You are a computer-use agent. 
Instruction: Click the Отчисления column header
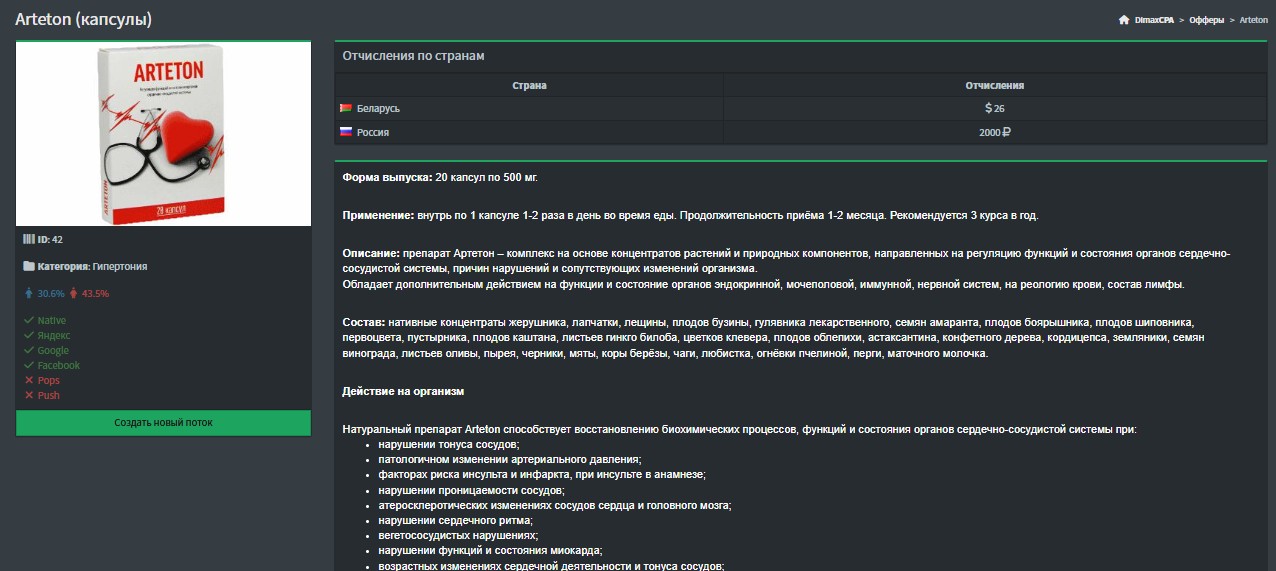(x=994, y=86)
